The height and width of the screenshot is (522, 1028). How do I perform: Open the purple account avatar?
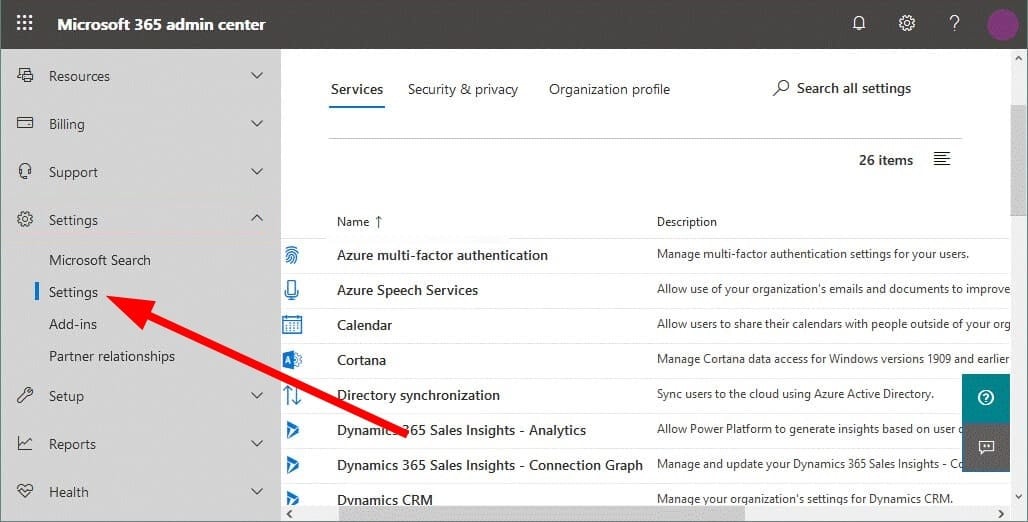pos(1002,24)
